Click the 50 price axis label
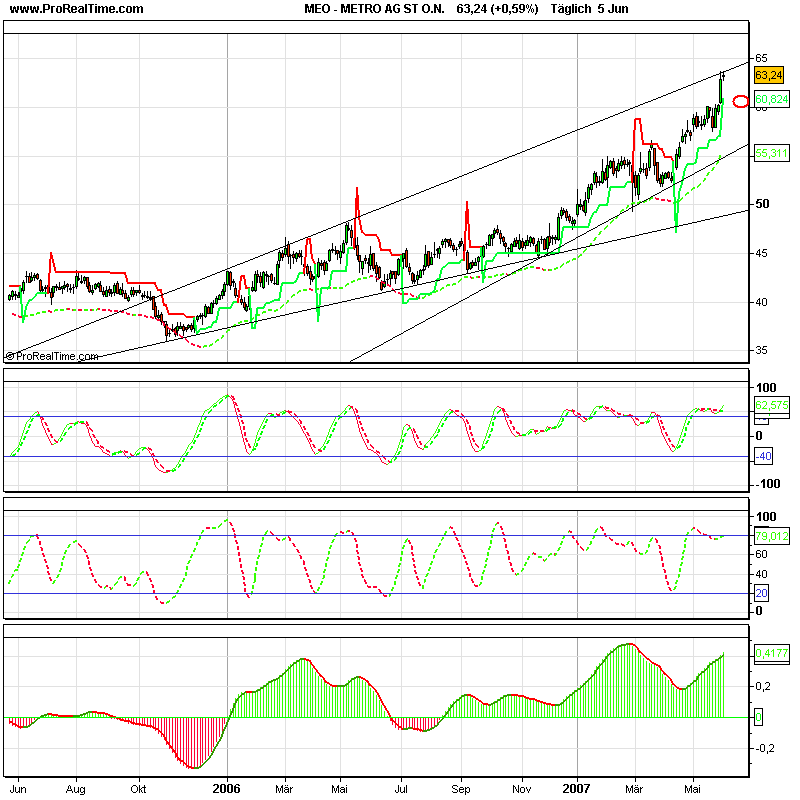Image resolution: width=800 pixels, height=800 pixels. pyautogui.click(x=762, y=204)
